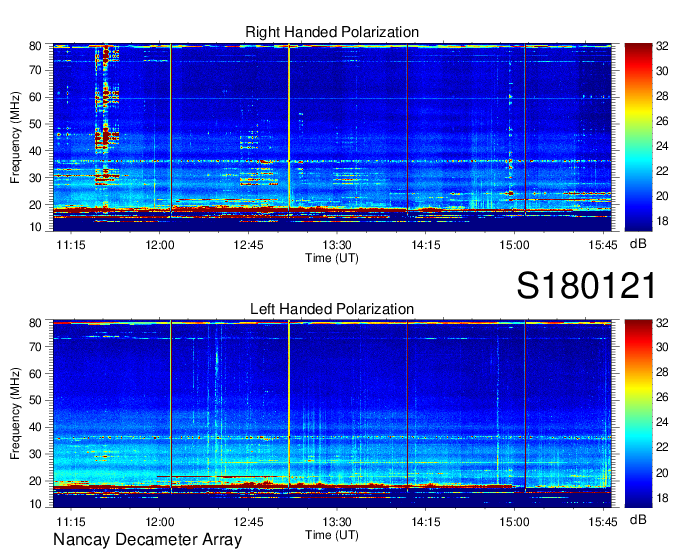Click the "Left Handed Polarization" plot title
This screenshot has height=552, width=680.
coord(332,309)
